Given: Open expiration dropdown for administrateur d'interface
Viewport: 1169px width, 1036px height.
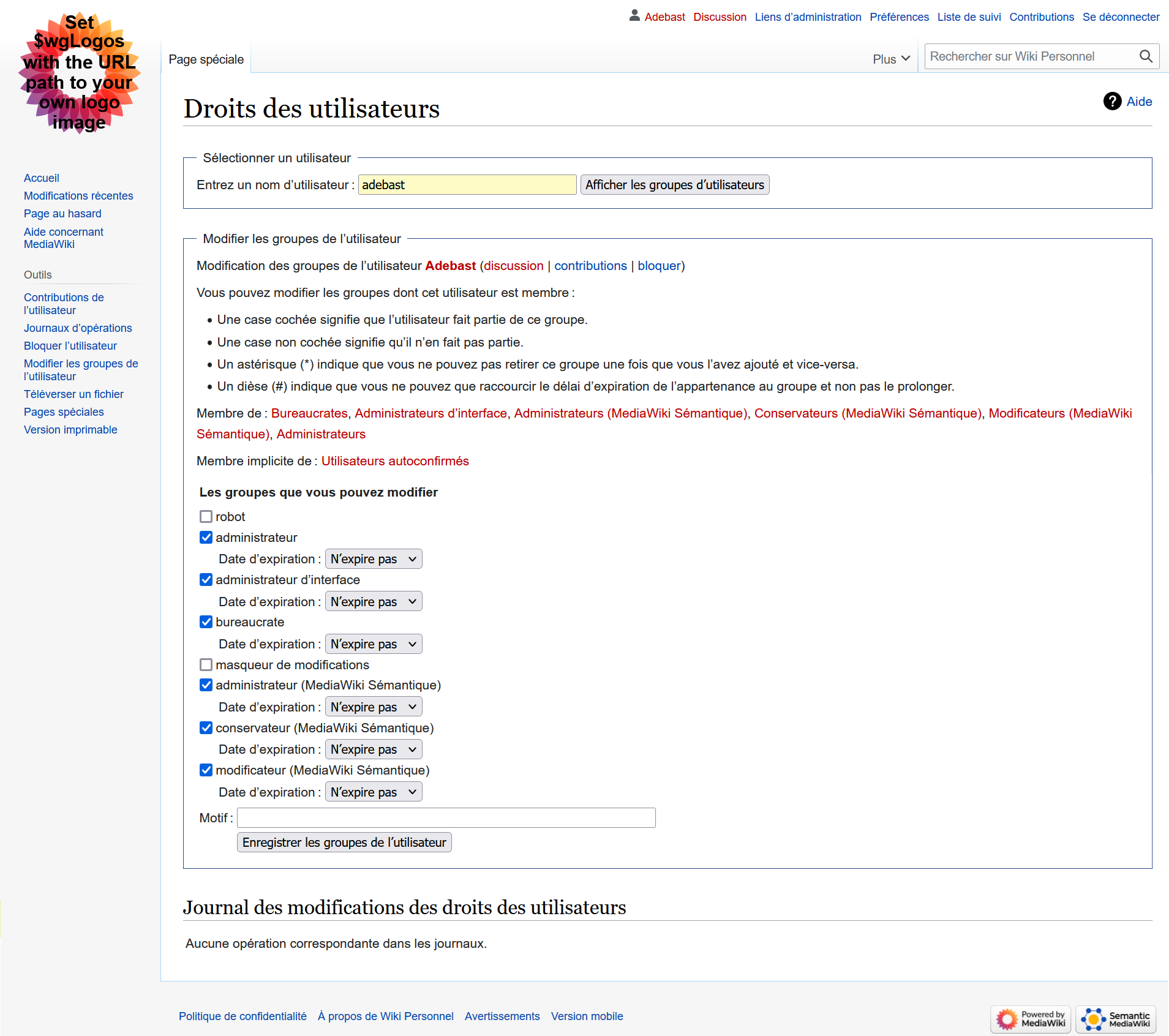Looking at the screenshot, I should (374, 601).
